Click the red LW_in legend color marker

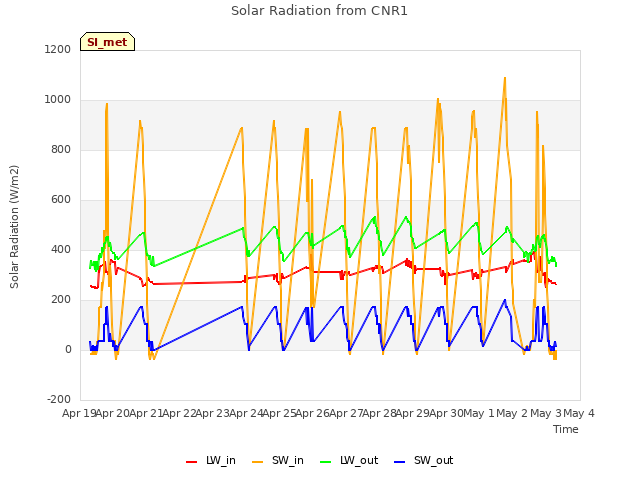(x=191, y=462)
